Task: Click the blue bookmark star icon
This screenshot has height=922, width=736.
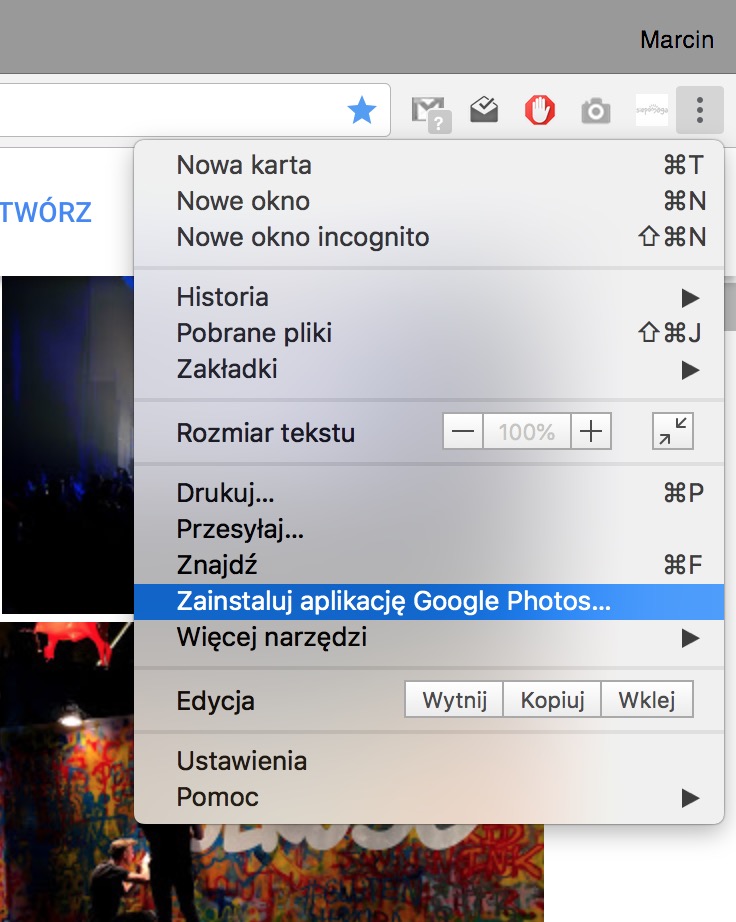Action: pyautogui.click(x=362, y=111)
